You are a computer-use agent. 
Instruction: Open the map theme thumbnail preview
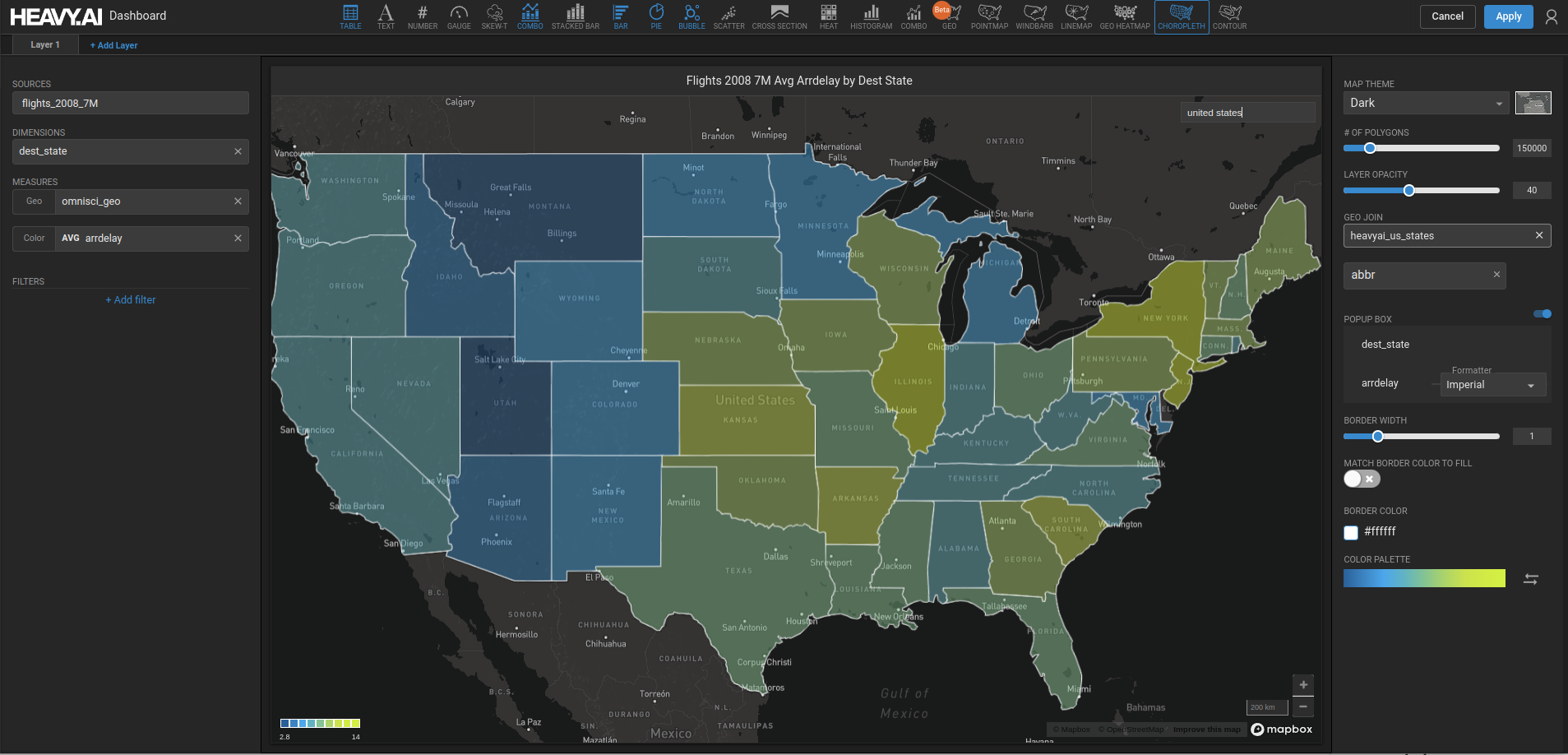[x=1533, y=103]
